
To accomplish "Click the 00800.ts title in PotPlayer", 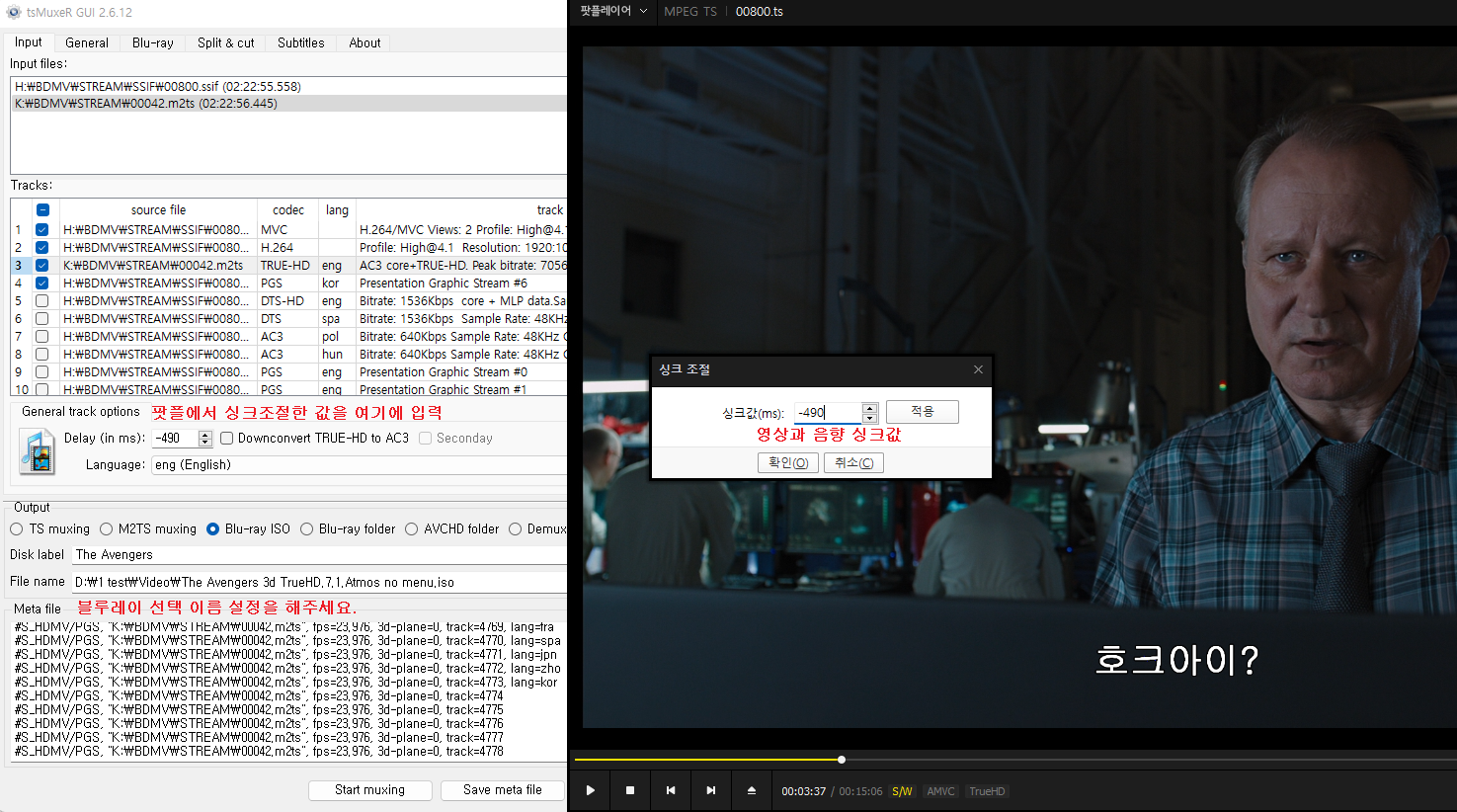I will click(760, 12).
